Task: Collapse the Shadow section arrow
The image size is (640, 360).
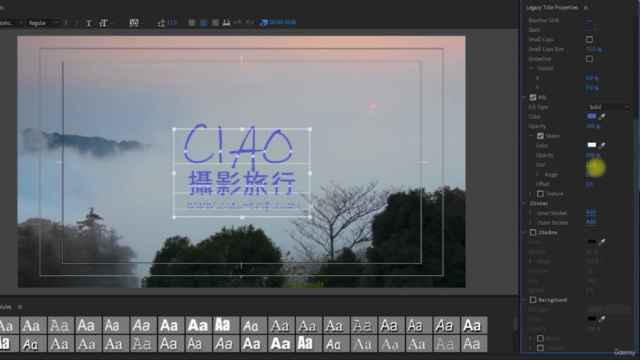Action: click(524, 232)
